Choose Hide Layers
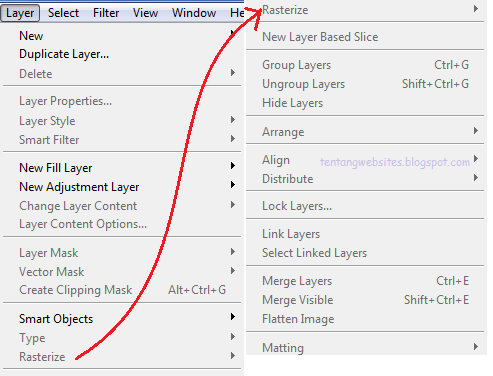Viewport: 493px width, 376px height. click(365, 103)
